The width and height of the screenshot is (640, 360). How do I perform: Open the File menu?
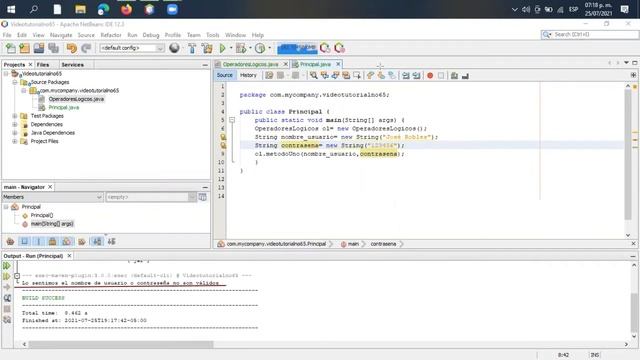(x=7, y=35)
